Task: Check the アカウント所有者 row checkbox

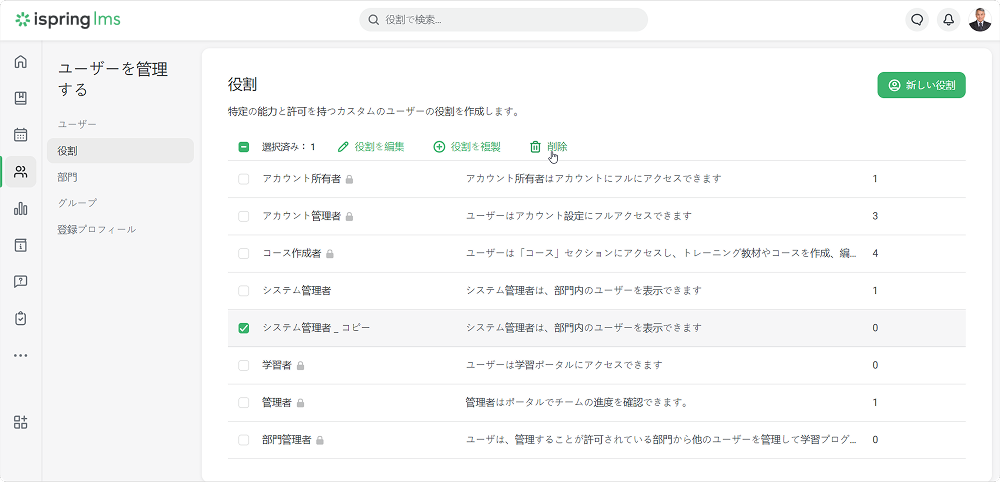Action: [244, 179]
